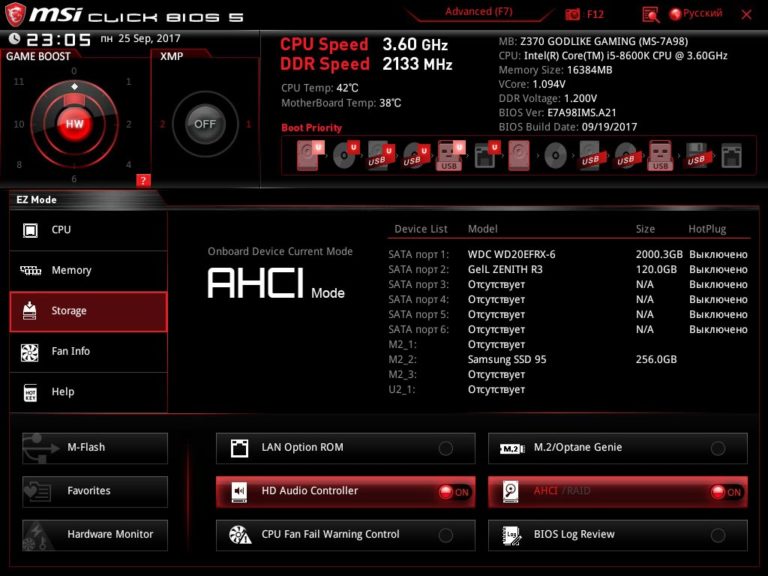Click the CPU Speed 3.60 GHz value
This screenshot has height=576, width=768.
click(x=415, y=45)
